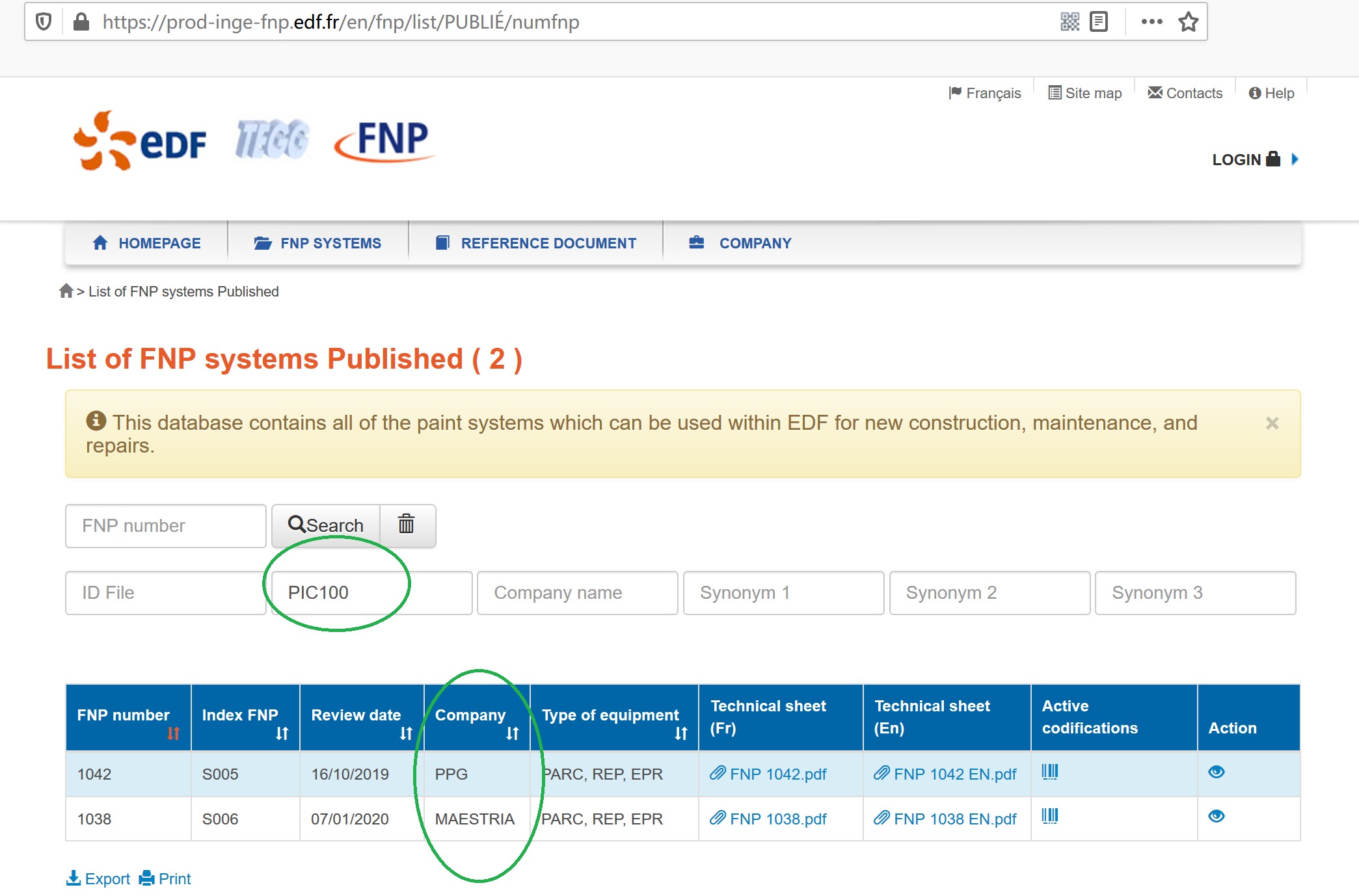The height and width of the screenshot is (896, 1359).
Task: Sort table by FNP number column
Action: 173,733
